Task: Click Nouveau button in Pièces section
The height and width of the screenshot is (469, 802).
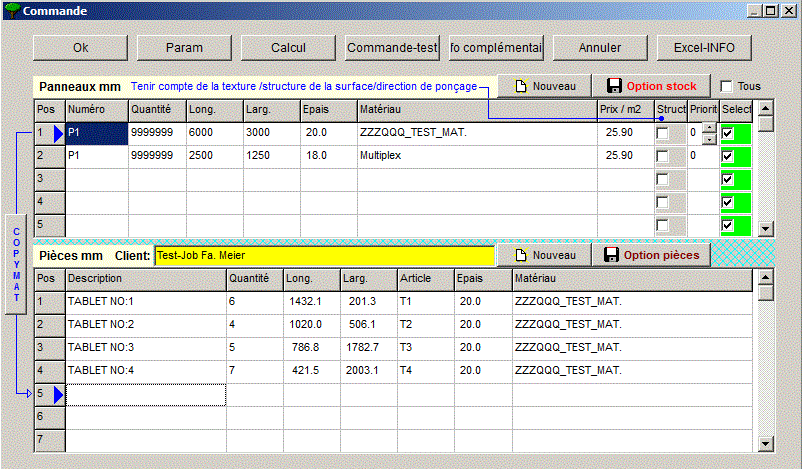Action: (545, 255)
